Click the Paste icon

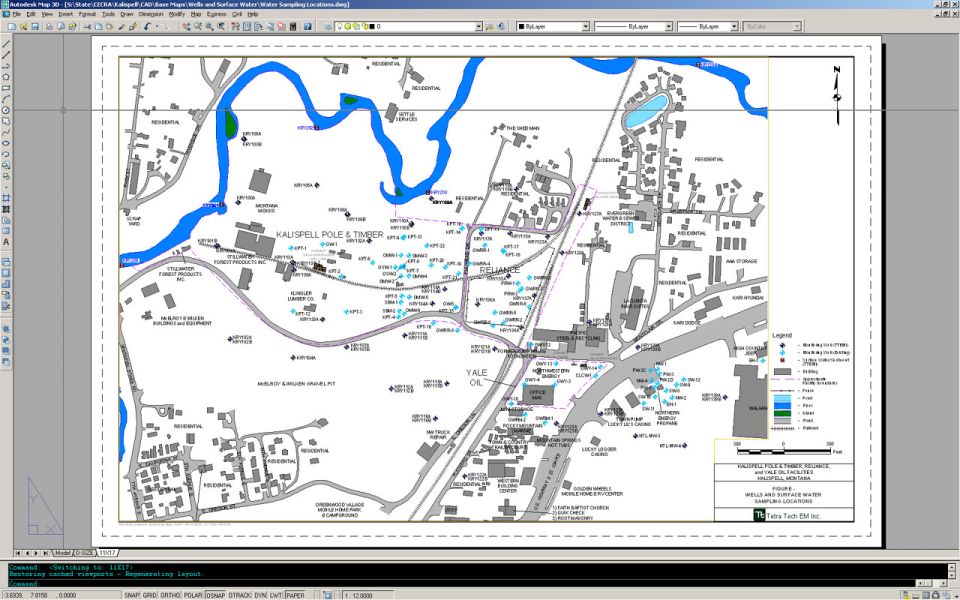pyautogui.click(x=109, y=27)
